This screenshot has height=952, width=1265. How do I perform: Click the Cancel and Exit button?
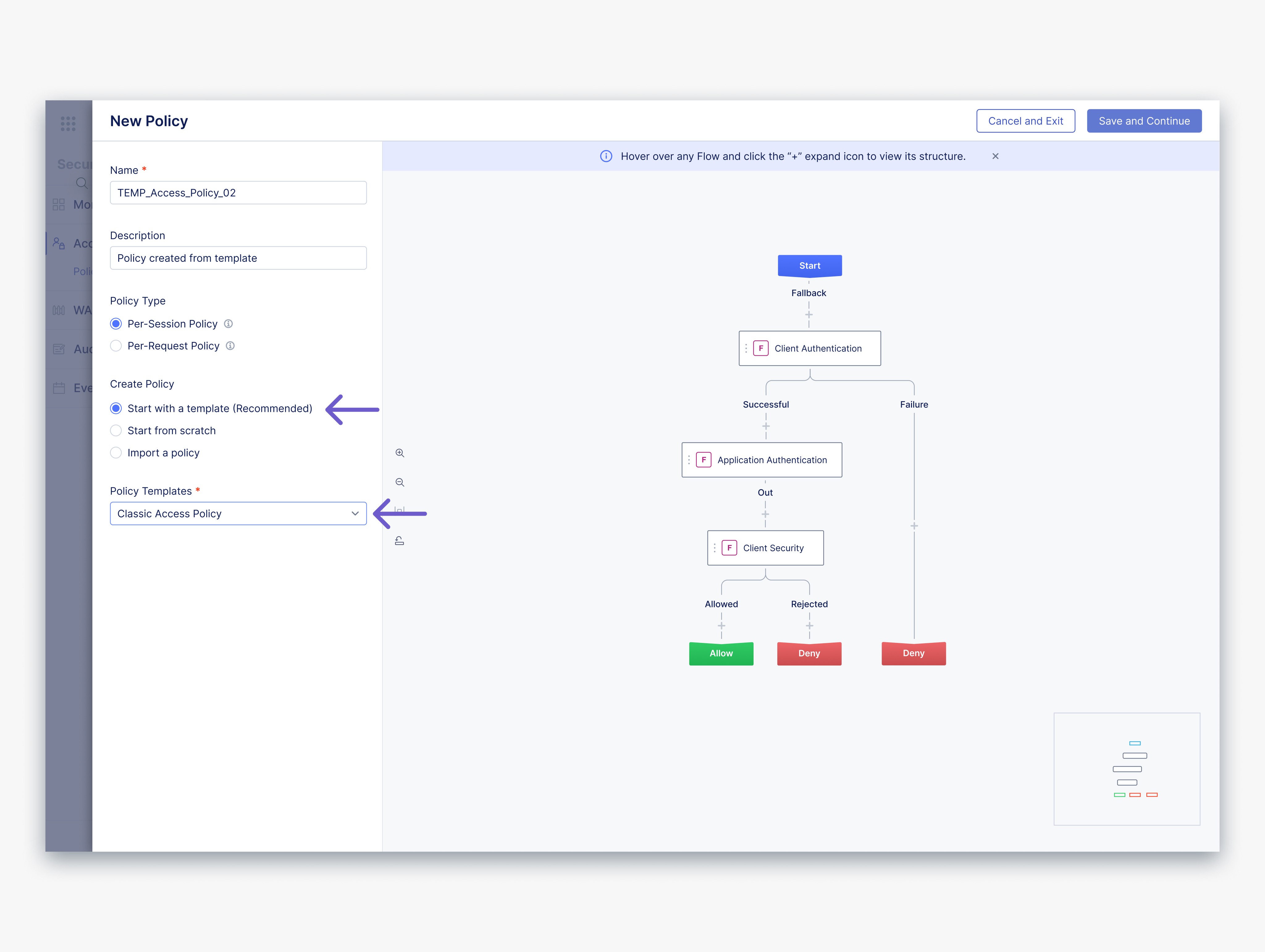coord(1025,121)
